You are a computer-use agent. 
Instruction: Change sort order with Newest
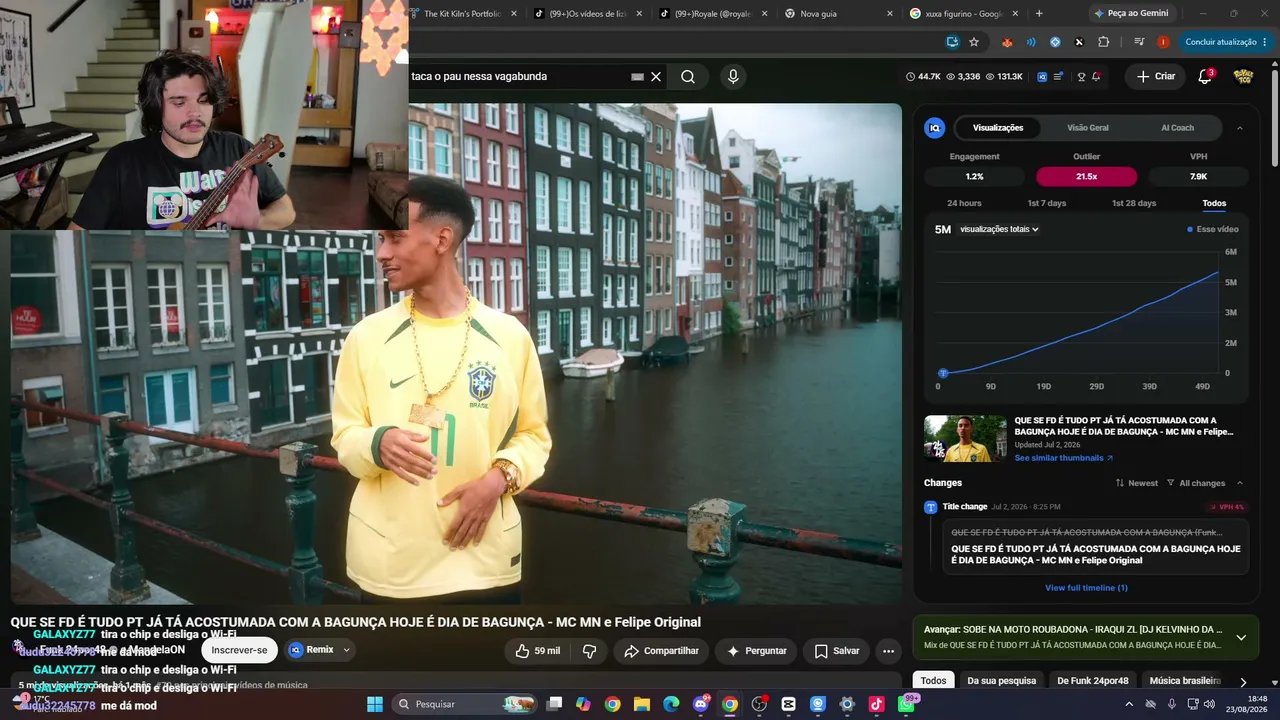[1137, 483]
